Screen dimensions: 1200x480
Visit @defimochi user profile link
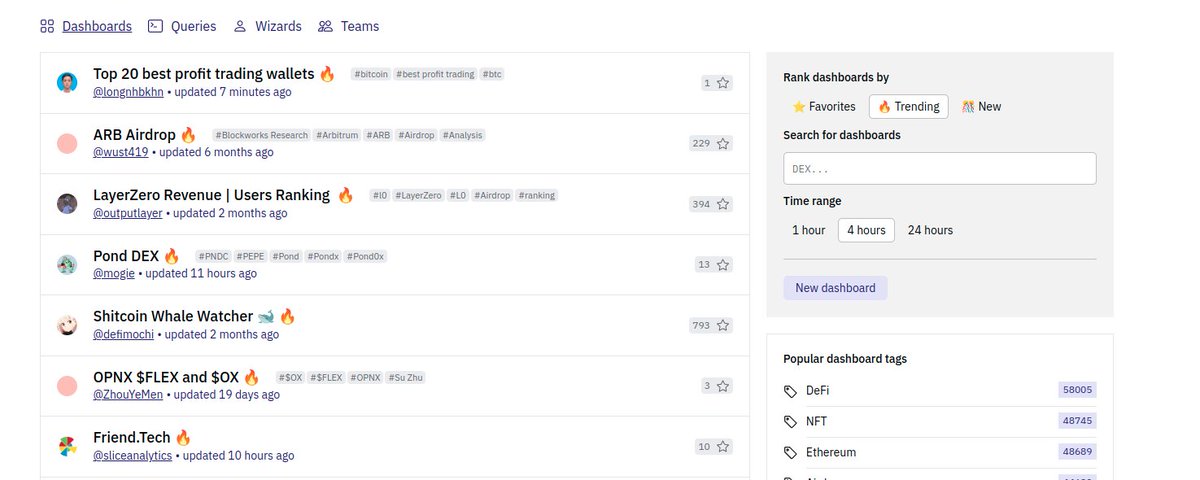124,334
